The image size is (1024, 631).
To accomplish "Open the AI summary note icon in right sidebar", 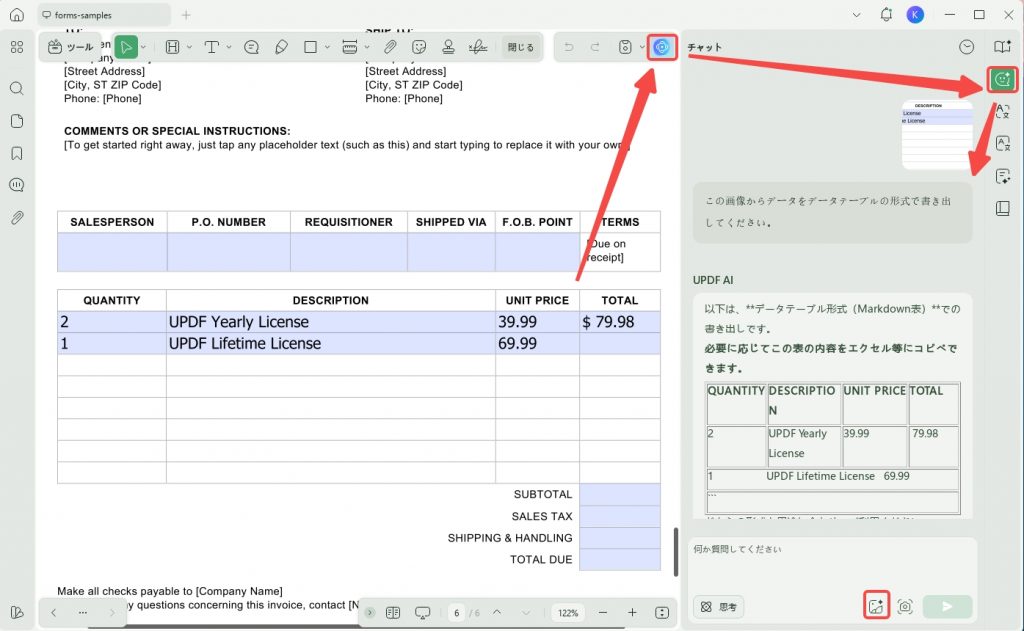I will coord(1003,176).
